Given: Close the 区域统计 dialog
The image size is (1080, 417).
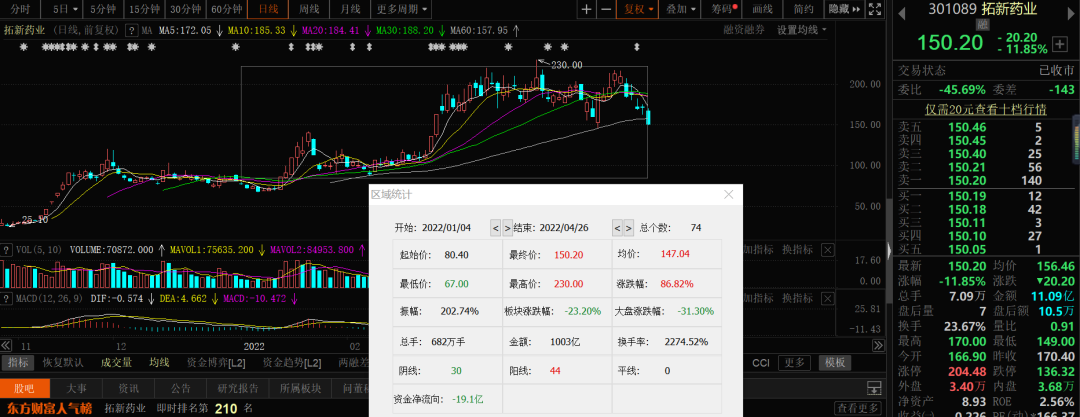Looking at the screenshot, I should 729,195.
